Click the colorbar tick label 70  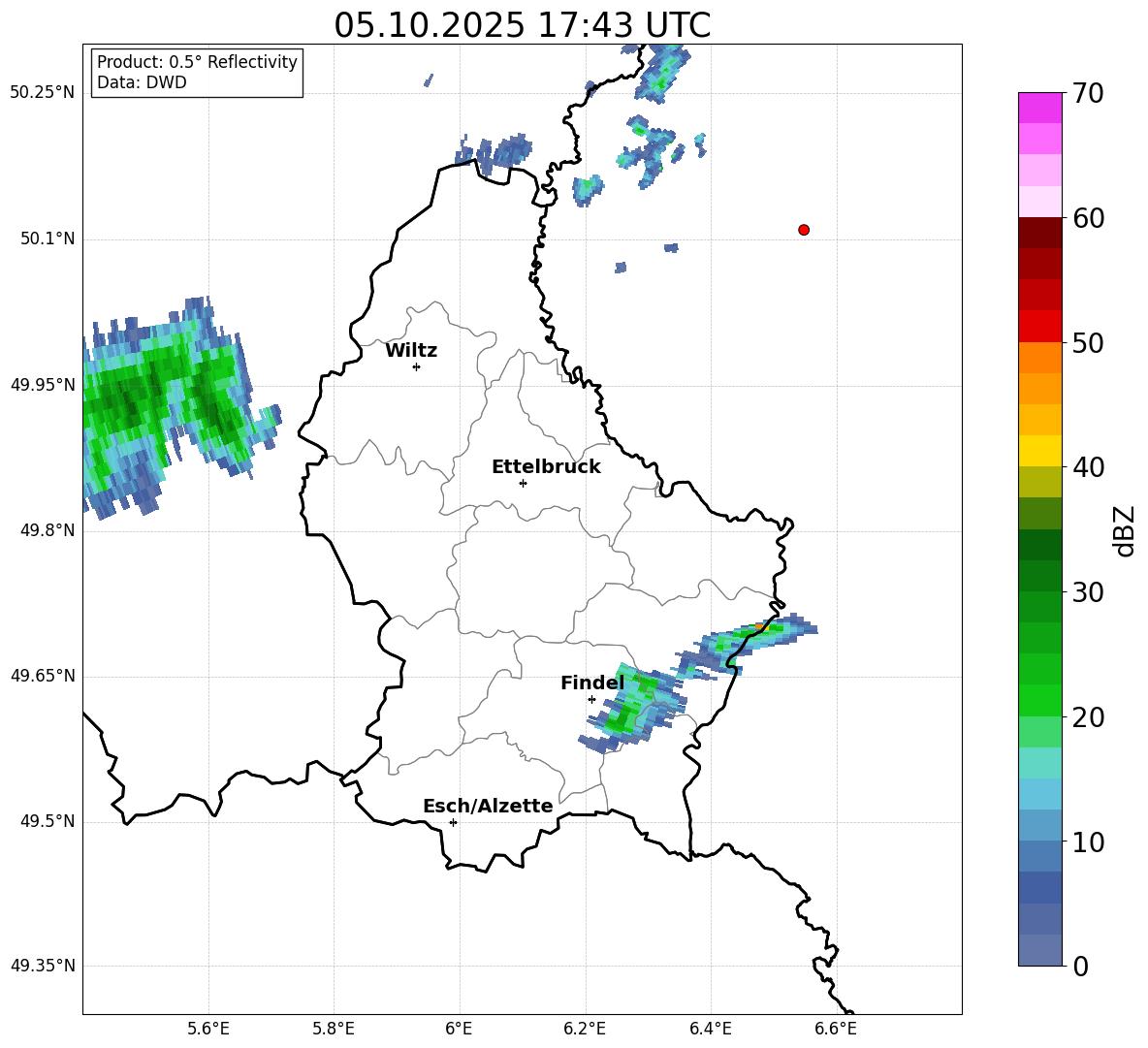click(1088, 93)
